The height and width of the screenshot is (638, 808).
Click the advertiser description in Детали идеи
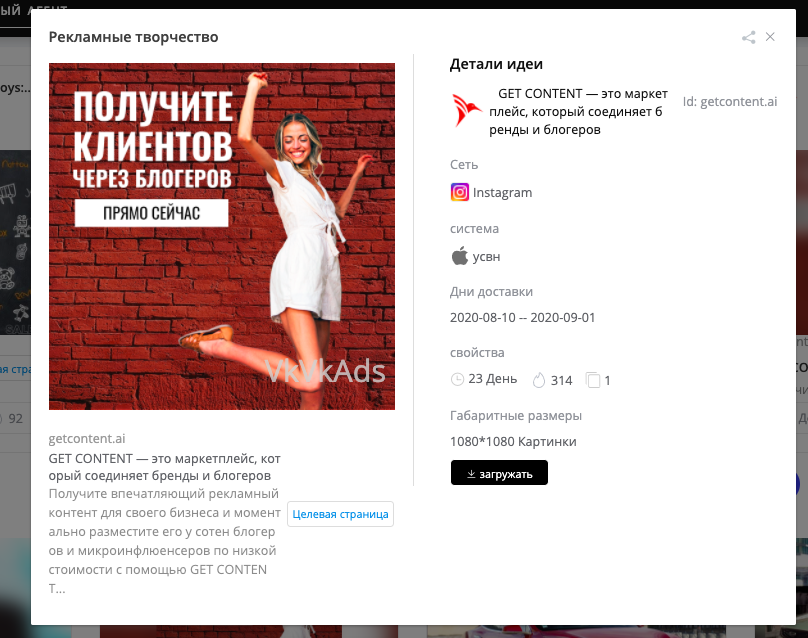tap(578, 111)
